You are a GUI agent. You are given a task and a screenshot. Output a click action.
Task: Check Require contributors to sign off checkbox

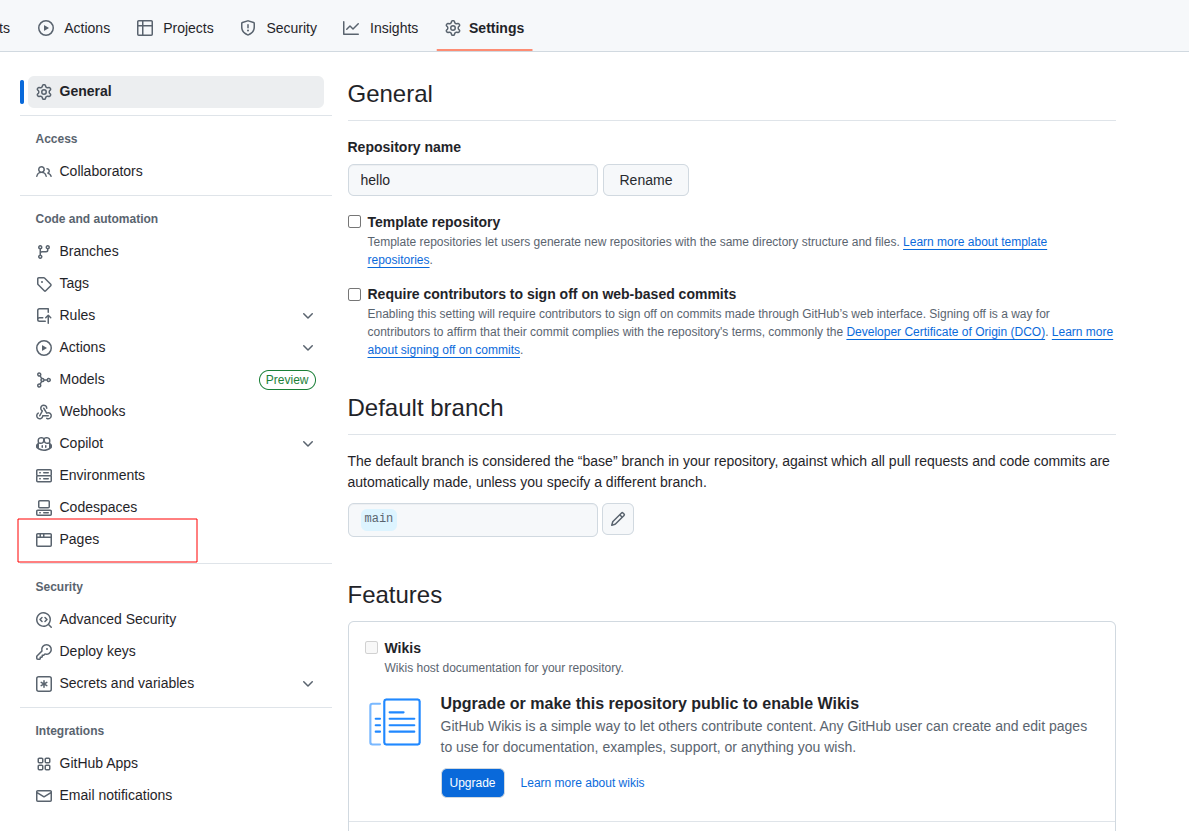(354, 294)
